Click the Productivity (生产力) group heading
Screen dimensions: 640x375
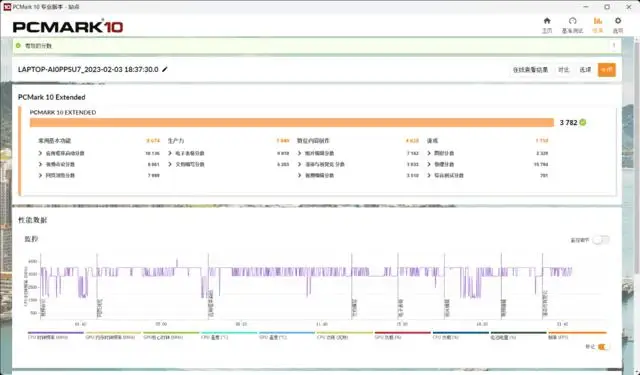tap(176, 141)
